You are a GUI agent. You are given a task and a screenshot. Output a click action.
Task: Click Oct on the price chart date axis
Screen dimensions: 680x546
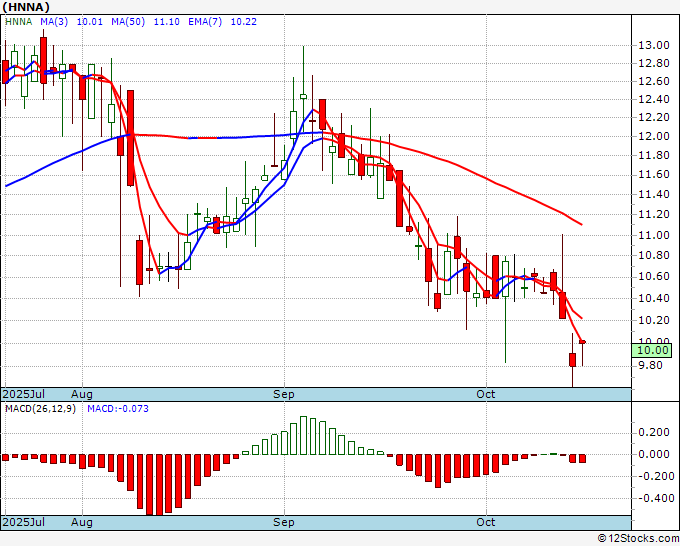(x=486, y=394)
